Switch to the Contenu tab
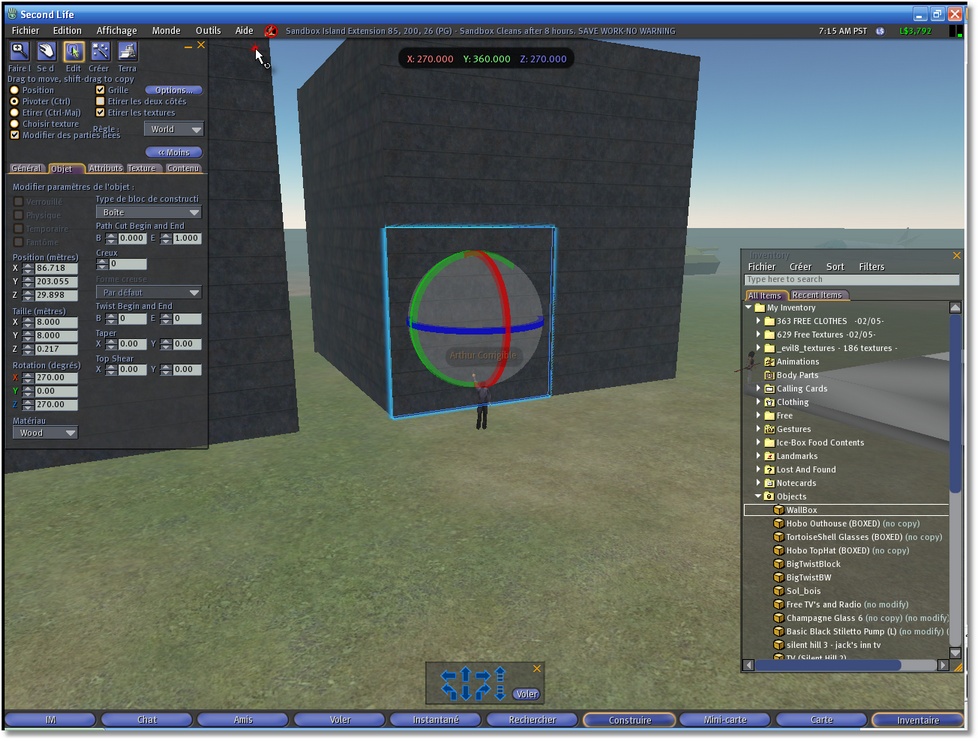Image resolution: width=978 pixels, height=741 pixels. click(183, 168)
